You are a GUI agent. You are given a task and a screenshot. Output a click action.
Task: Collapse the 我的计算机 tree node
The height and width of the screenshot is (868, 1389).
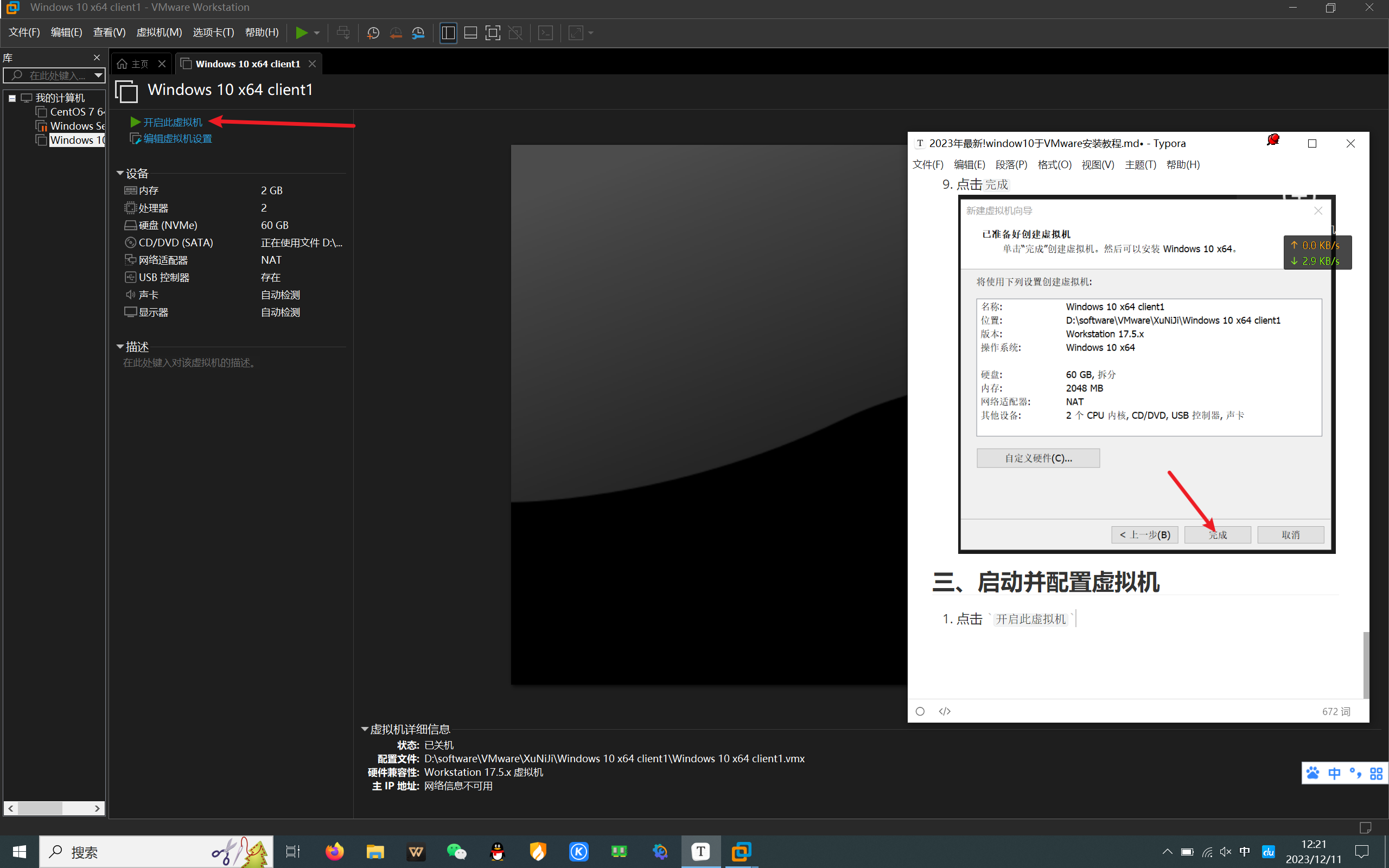12,98
